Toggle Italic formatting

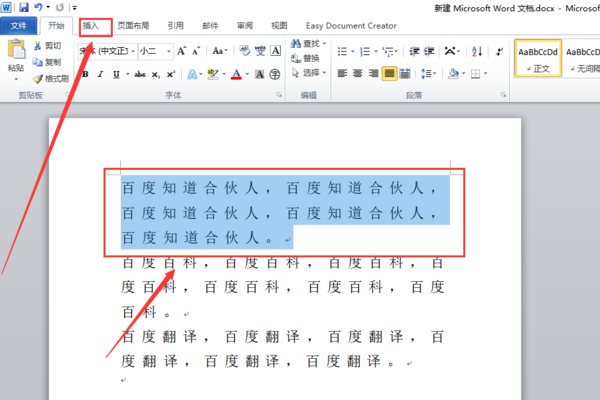[x=100, y=74]
